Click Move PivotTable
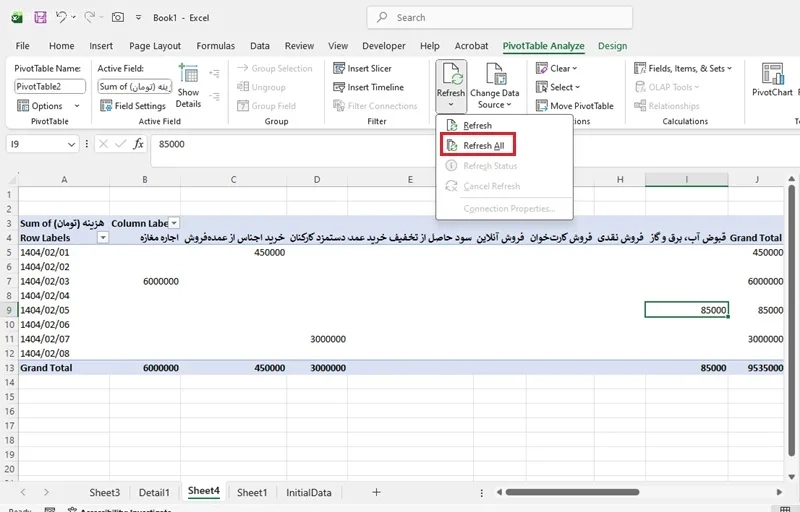 click(575, 106)
